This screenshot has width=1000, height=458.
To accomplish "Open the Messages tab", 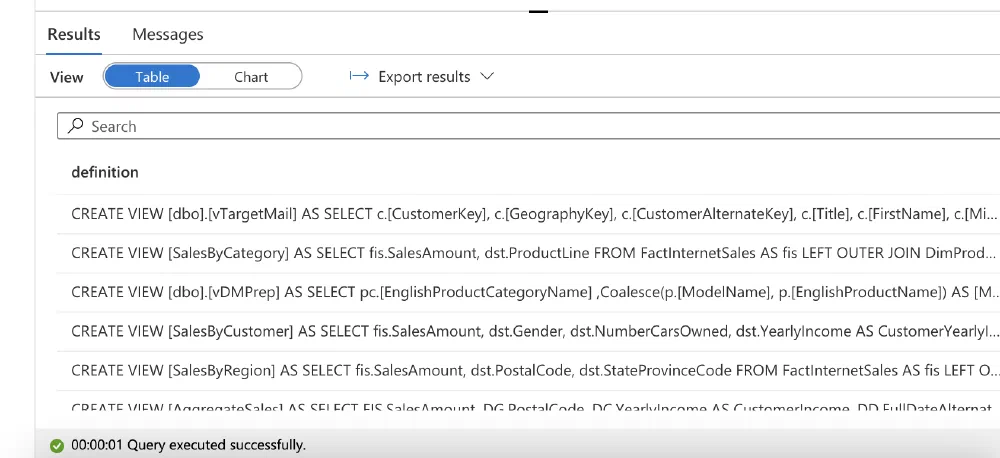I will tap(168, 34).
